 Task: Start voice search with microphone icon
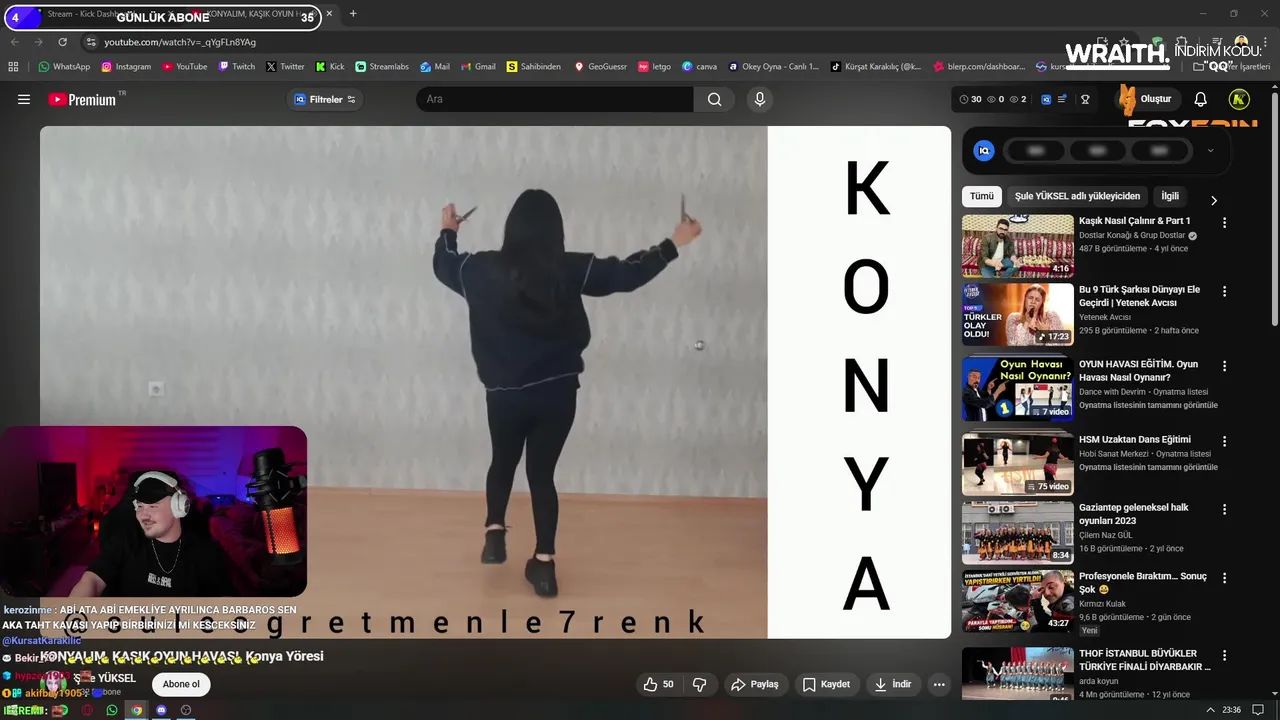pos(760,99)
